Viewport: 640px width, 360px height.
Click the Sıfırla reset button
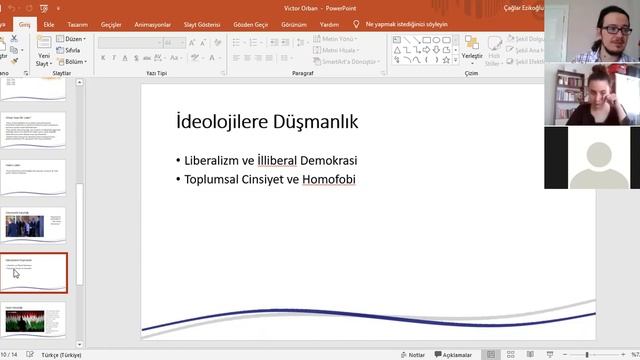pos(69,50)
